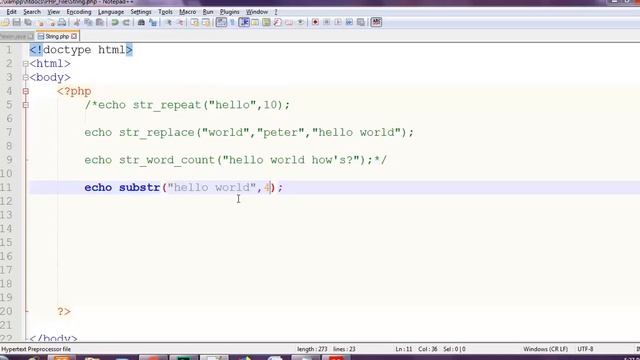Open the Language menu
This screenshot has height=360, width=640.
111,12
